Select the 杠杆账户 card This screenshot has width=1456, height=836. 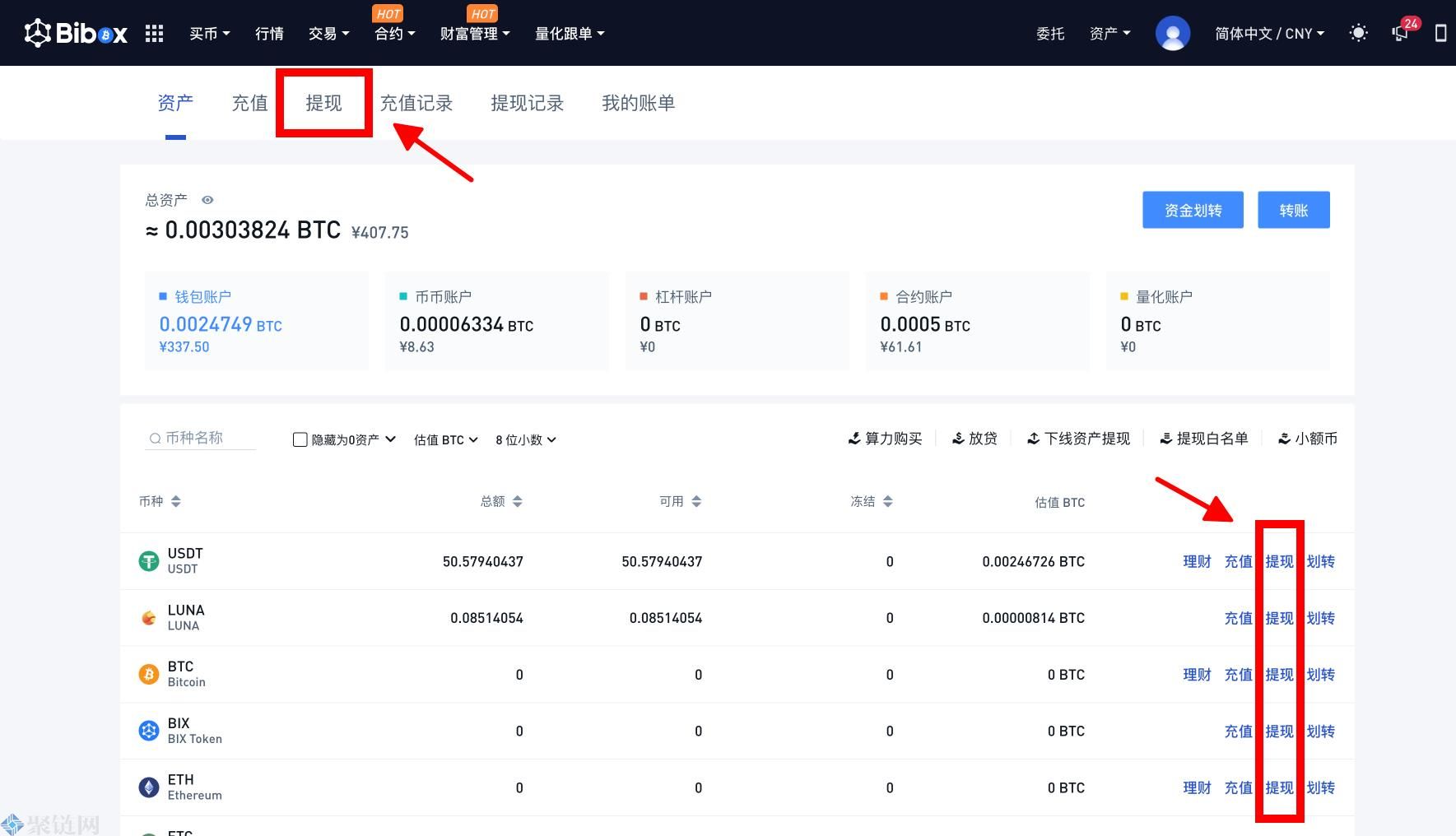tap(737, 321)
